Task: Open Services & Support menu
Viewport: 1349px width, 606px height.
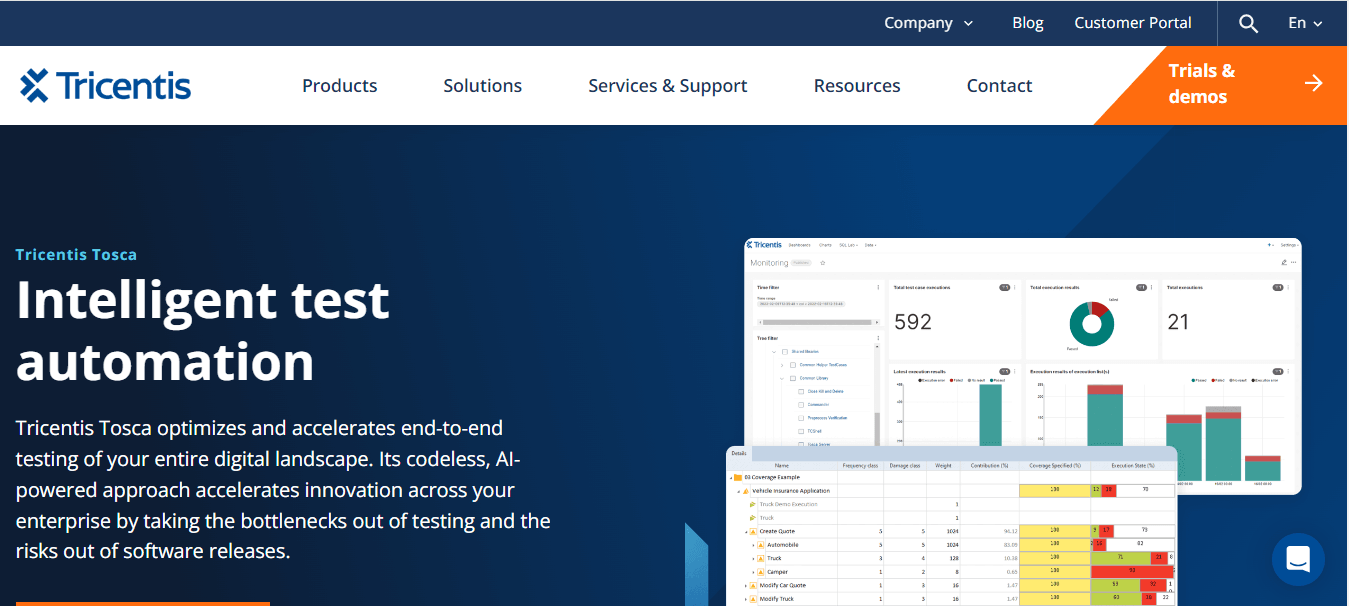Action: point(668,86)
